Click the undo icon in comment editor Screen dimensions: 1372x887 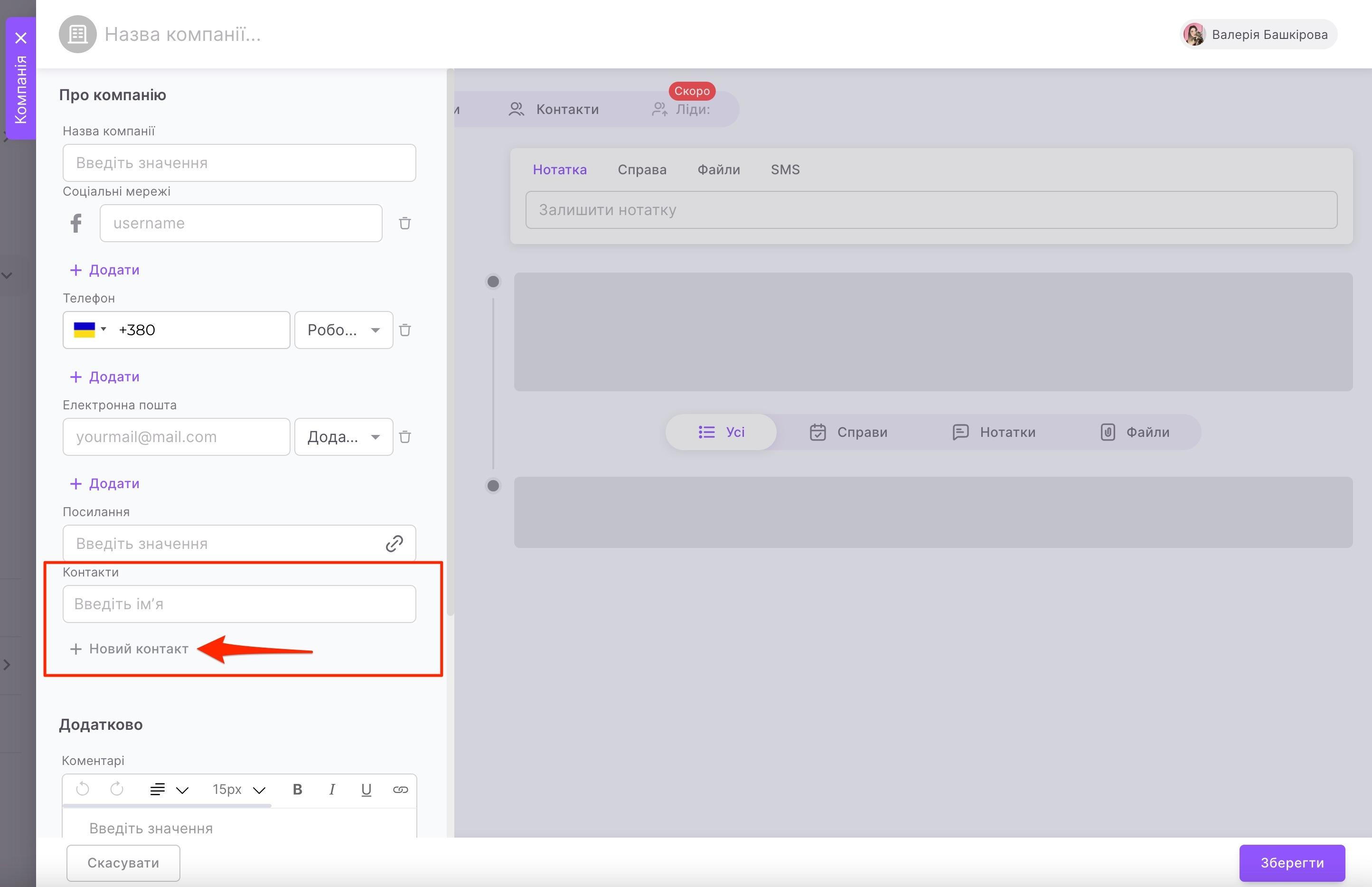point(82,789)
